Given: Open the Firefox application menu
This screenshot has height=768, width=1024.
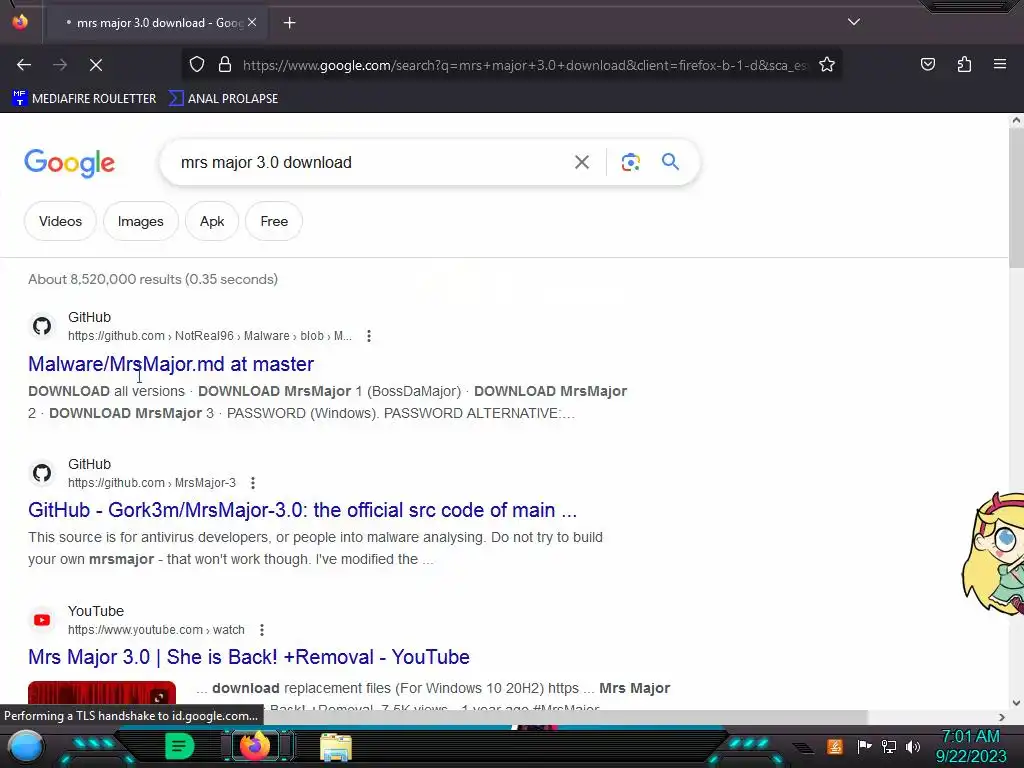Looking at the screenshot, I should 1000,64.
